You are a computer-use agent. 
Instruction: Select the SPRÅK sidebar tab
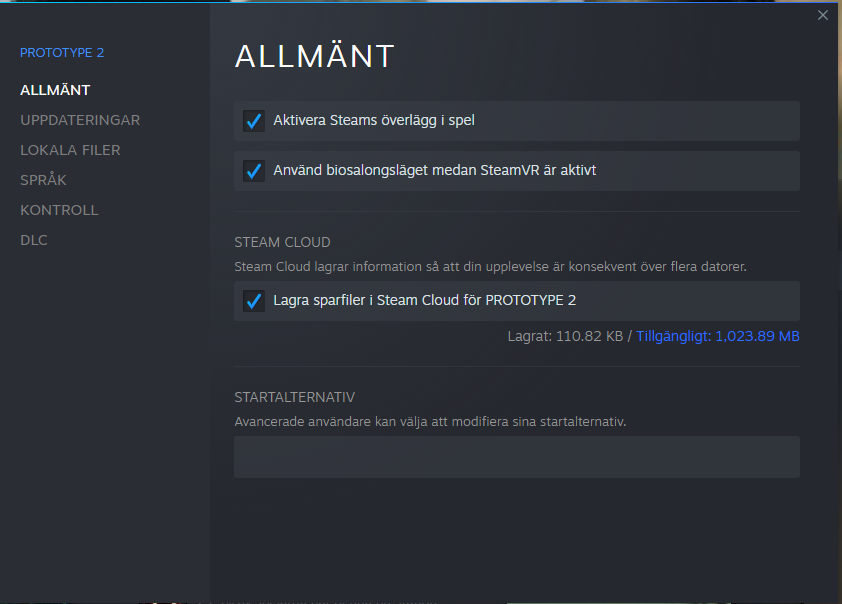coord(44,180)
